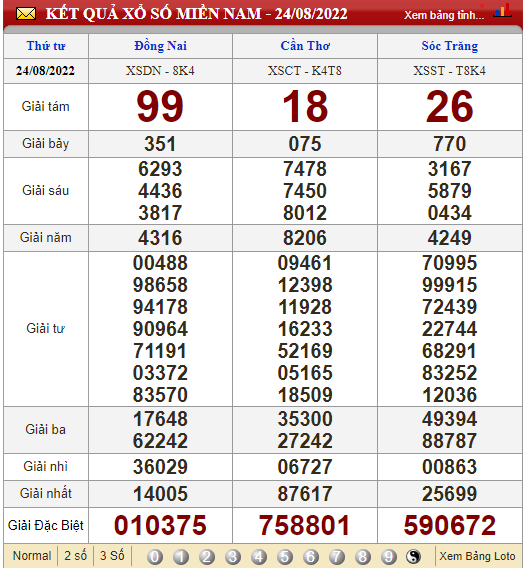Image resolution: width=523 pixels, height=568 pixels.
Task: Select fifth prize number 4249
Action: [x=449, y=238]
